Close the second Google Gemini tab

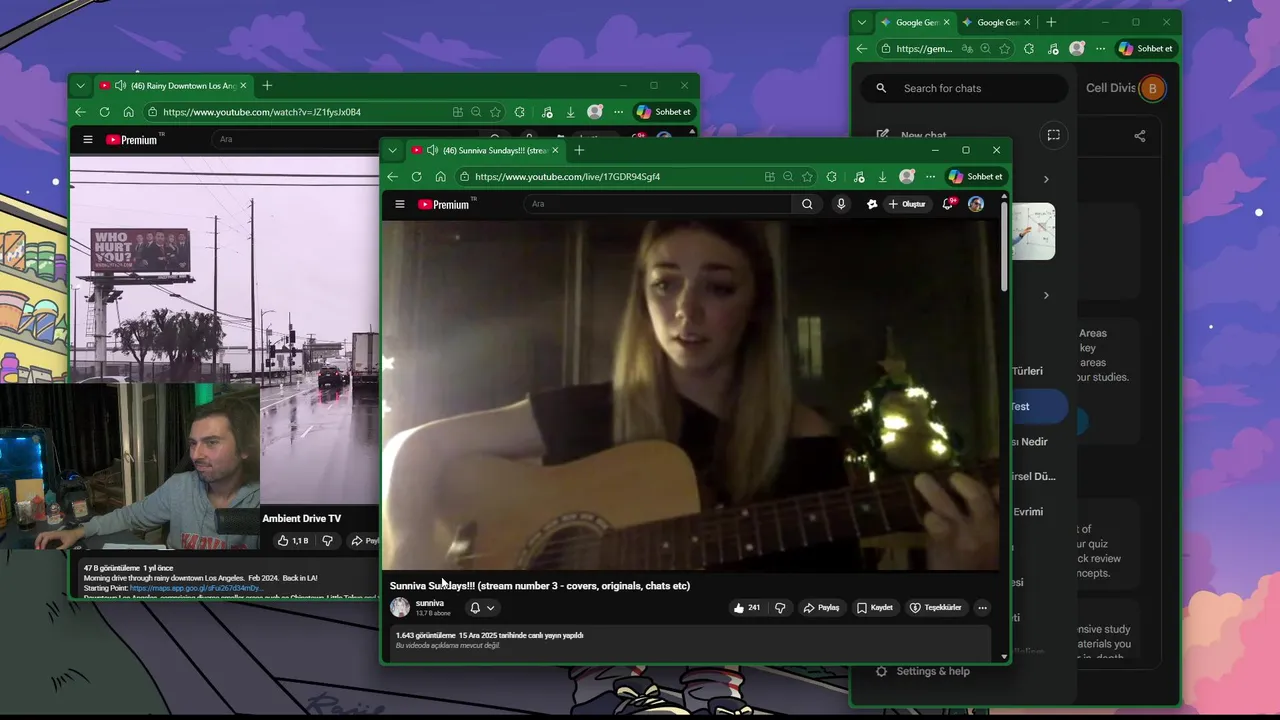click(1028, 22)
